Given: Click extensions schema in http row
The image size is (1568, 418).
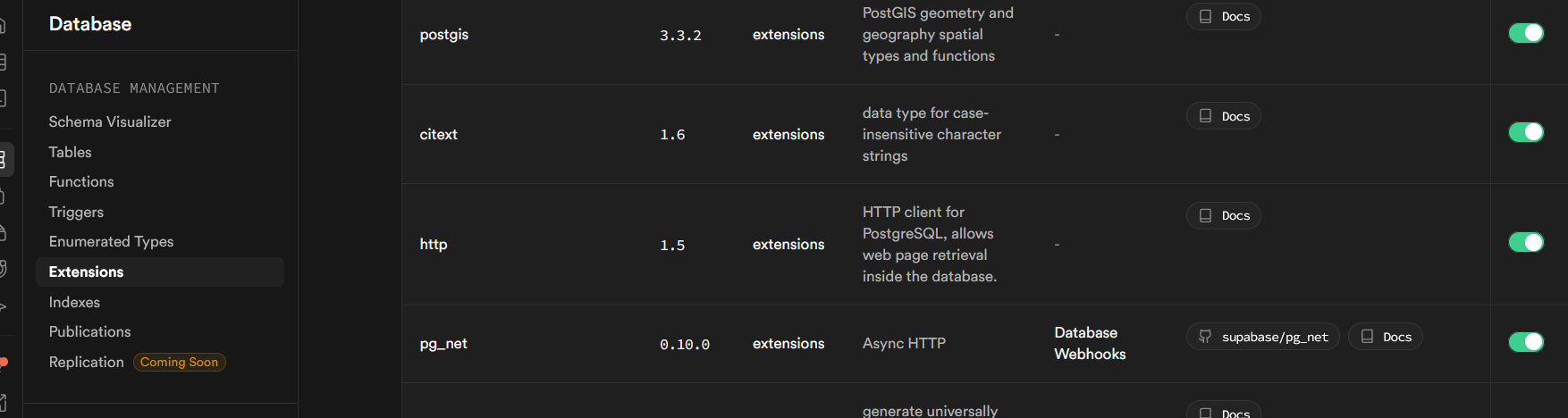Looking at the screenshot, I should tap(788, 244).
